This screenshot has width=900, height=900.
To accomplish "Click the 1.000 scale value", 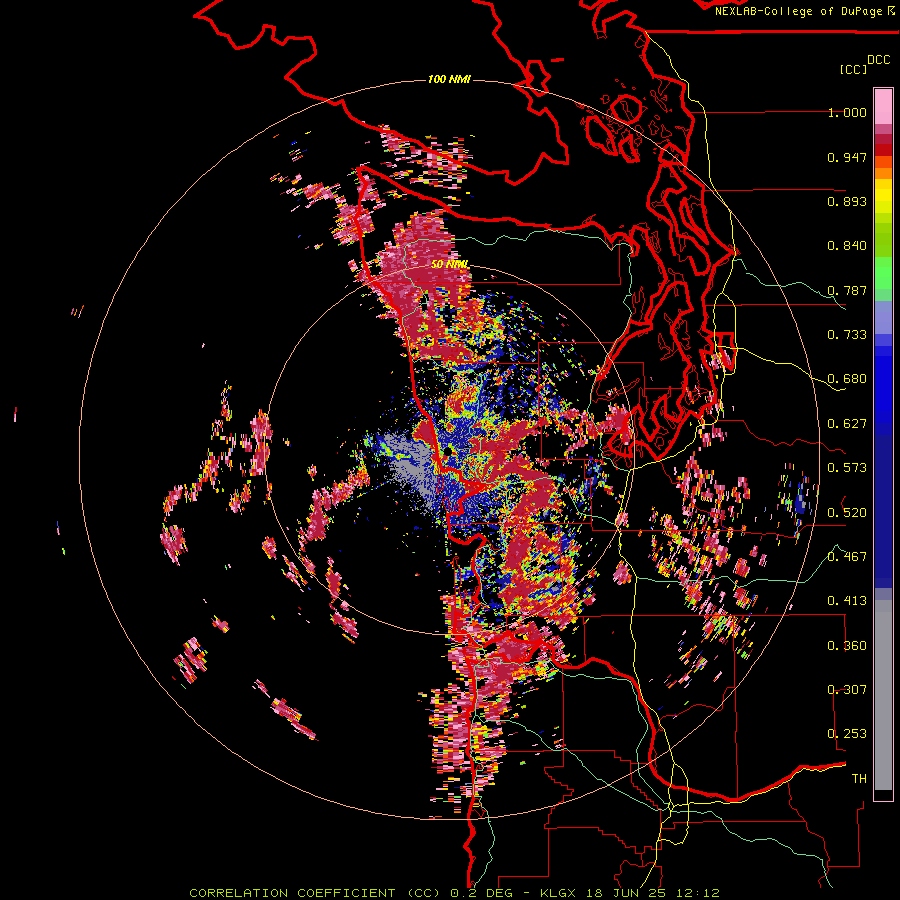I will (x=847, y=112).
